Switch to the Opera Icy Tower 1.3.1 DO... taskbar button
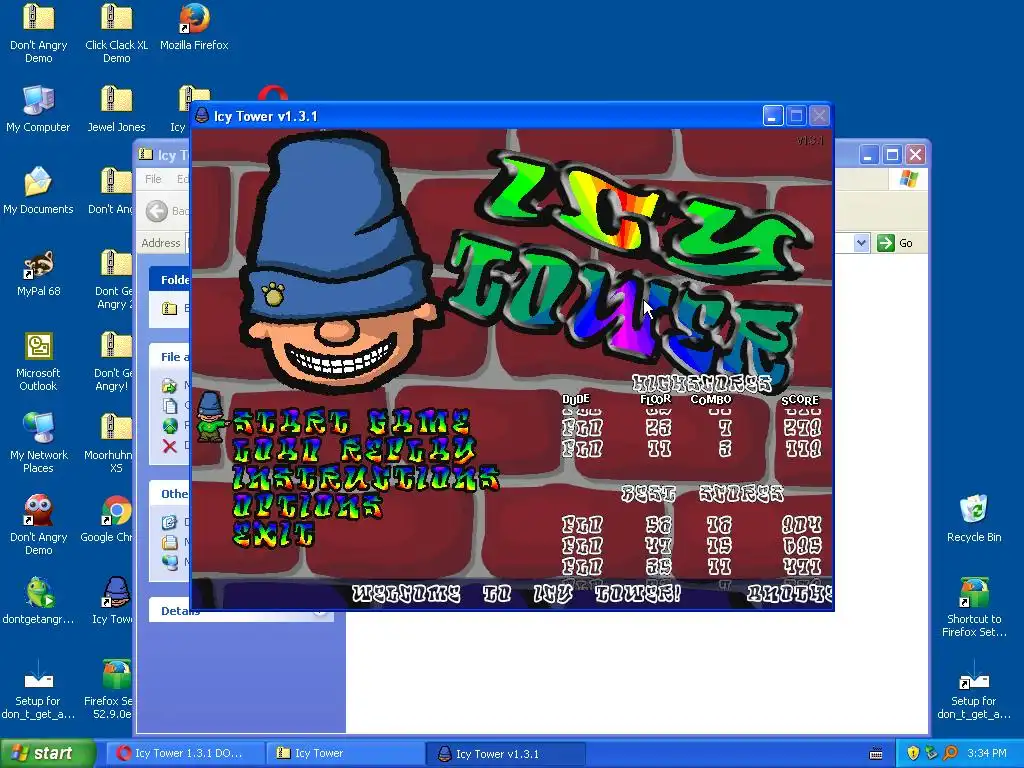1024x768 pixels. click(x=187, y=754)
